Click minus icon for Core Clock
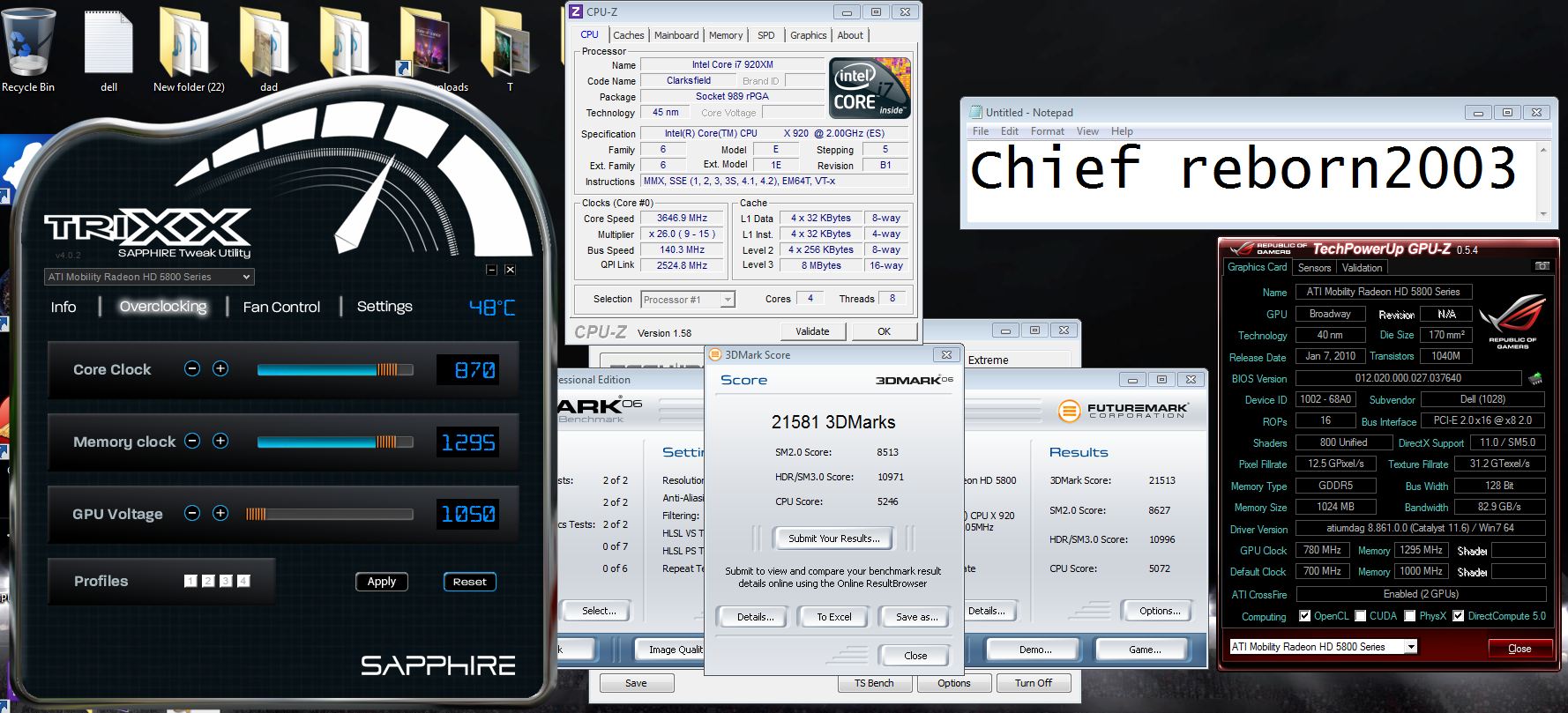The width and height of the screenshot is (1568, 713). (x=192, y=368)
